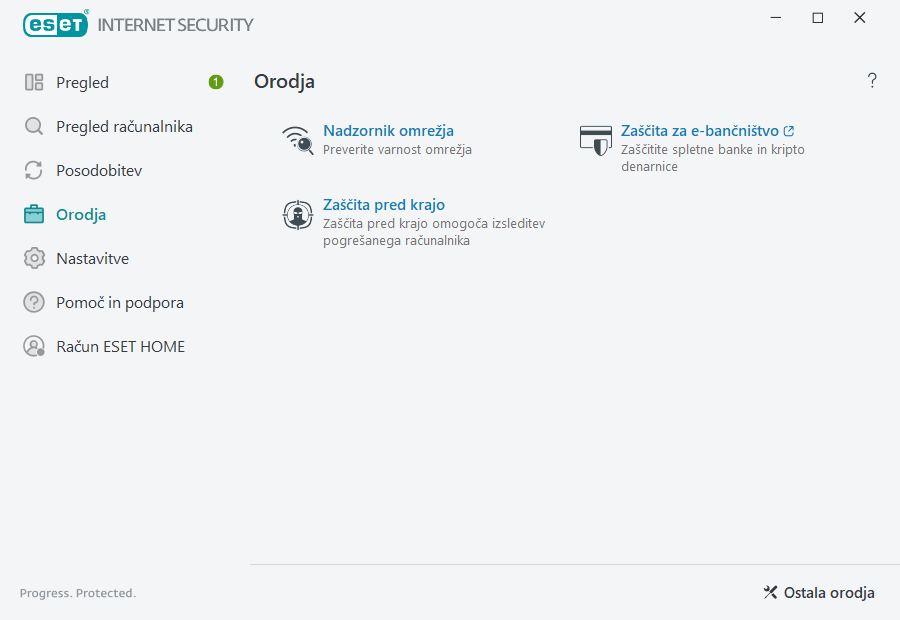
Task: Select the Zaščita pred krajo fingerprint icon
Action: point(297,214)
